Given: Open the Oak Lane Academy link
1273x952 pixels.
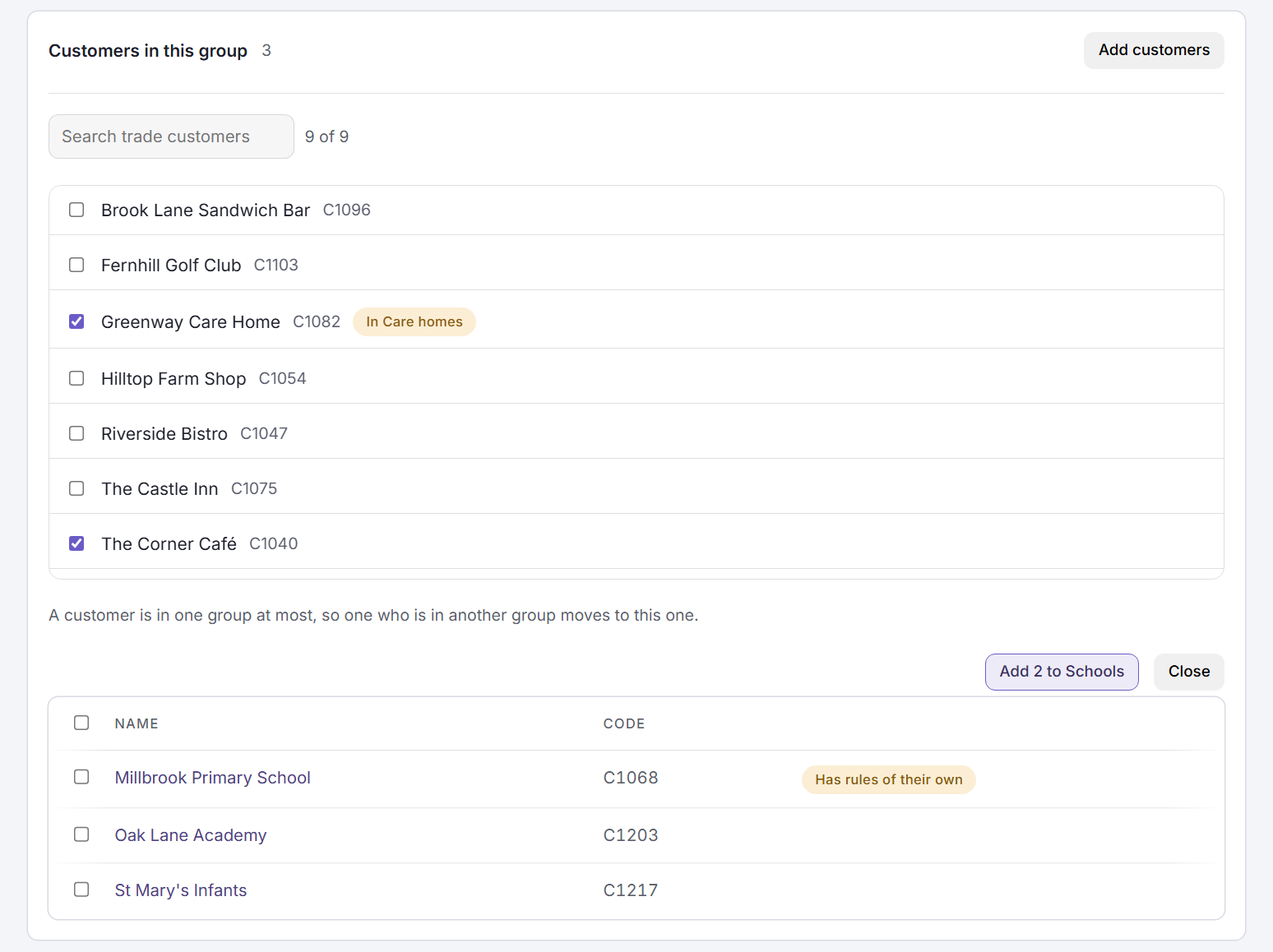Looking at the screenshot, I should [x=191, y=835].
